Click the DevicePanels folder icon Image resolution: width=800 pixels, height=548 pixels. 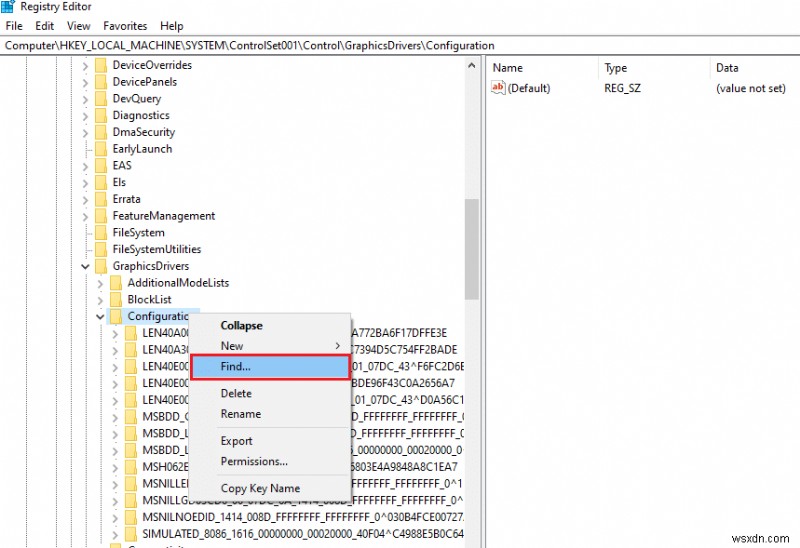click(x=101, y=82)
